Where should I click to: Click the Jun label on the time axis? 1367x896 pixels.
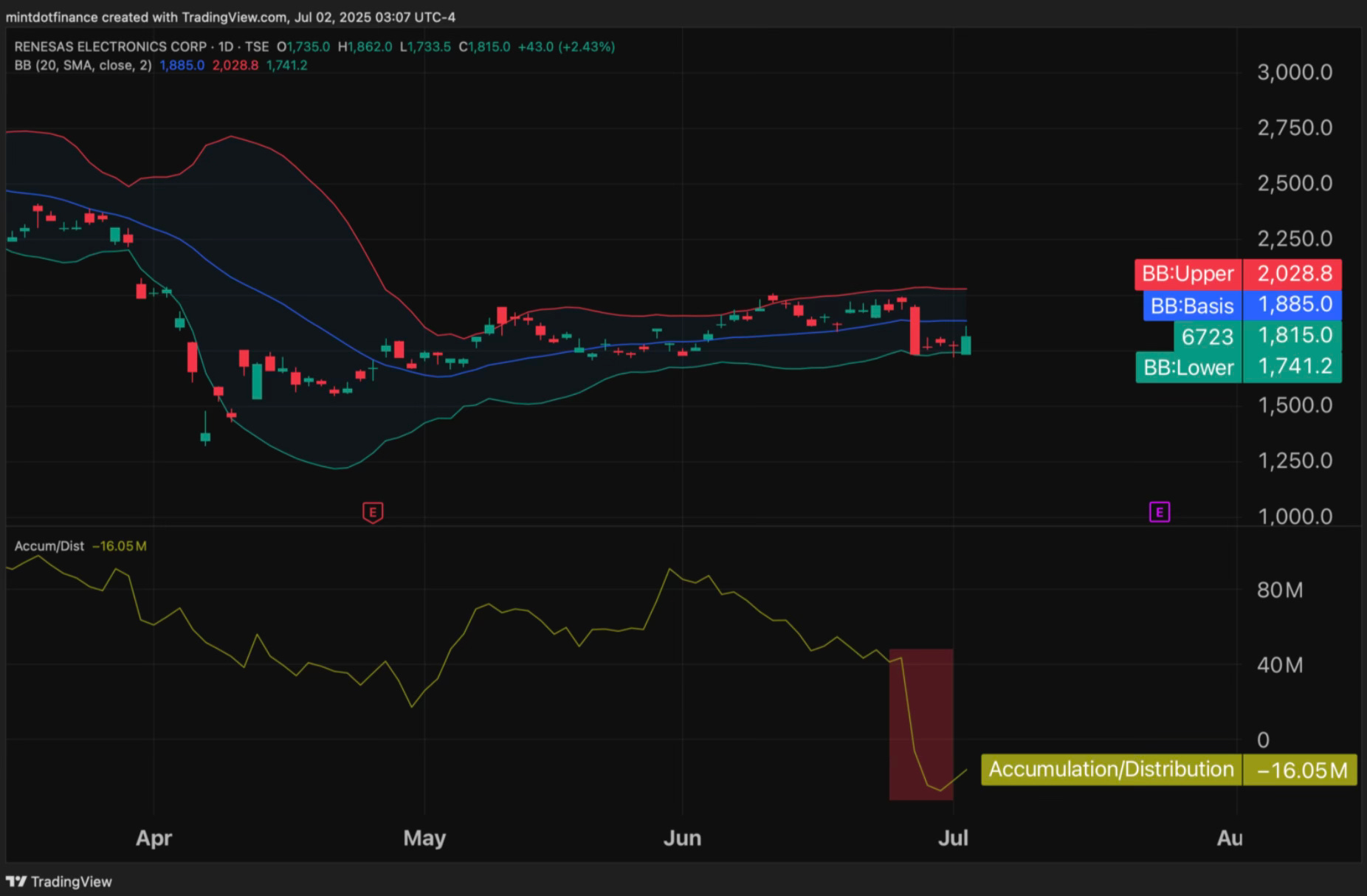point(682,838)
